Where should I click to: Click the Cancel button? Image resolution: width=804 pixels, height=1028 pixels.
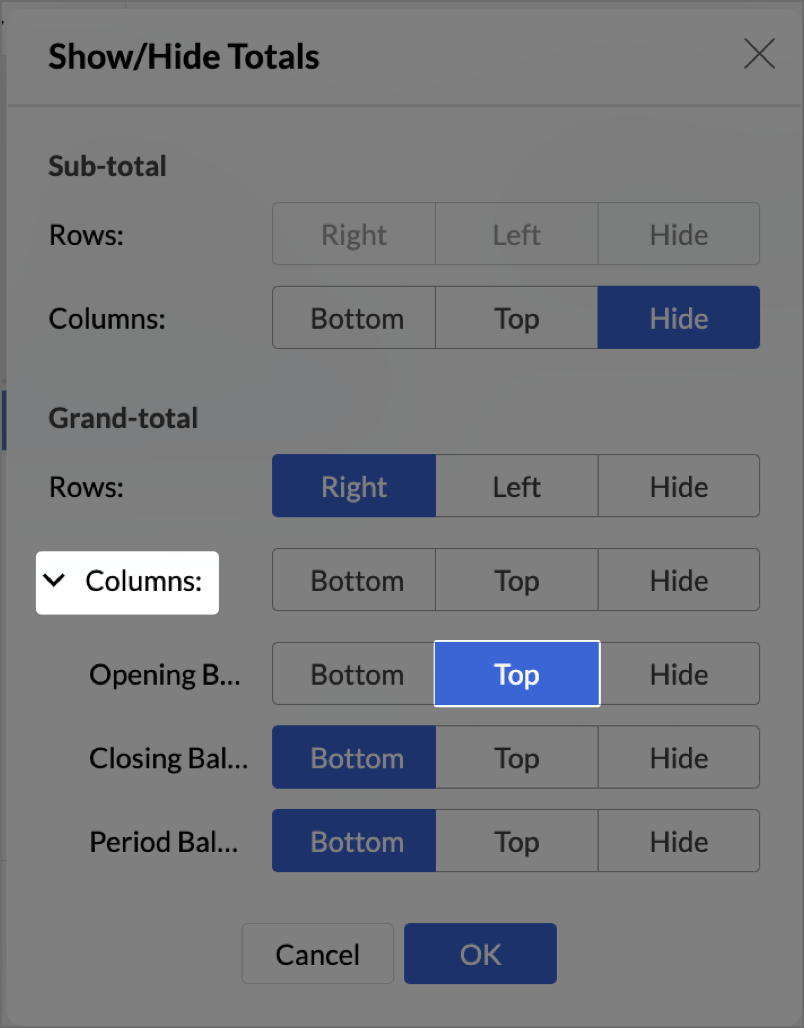tap(317, 955)
